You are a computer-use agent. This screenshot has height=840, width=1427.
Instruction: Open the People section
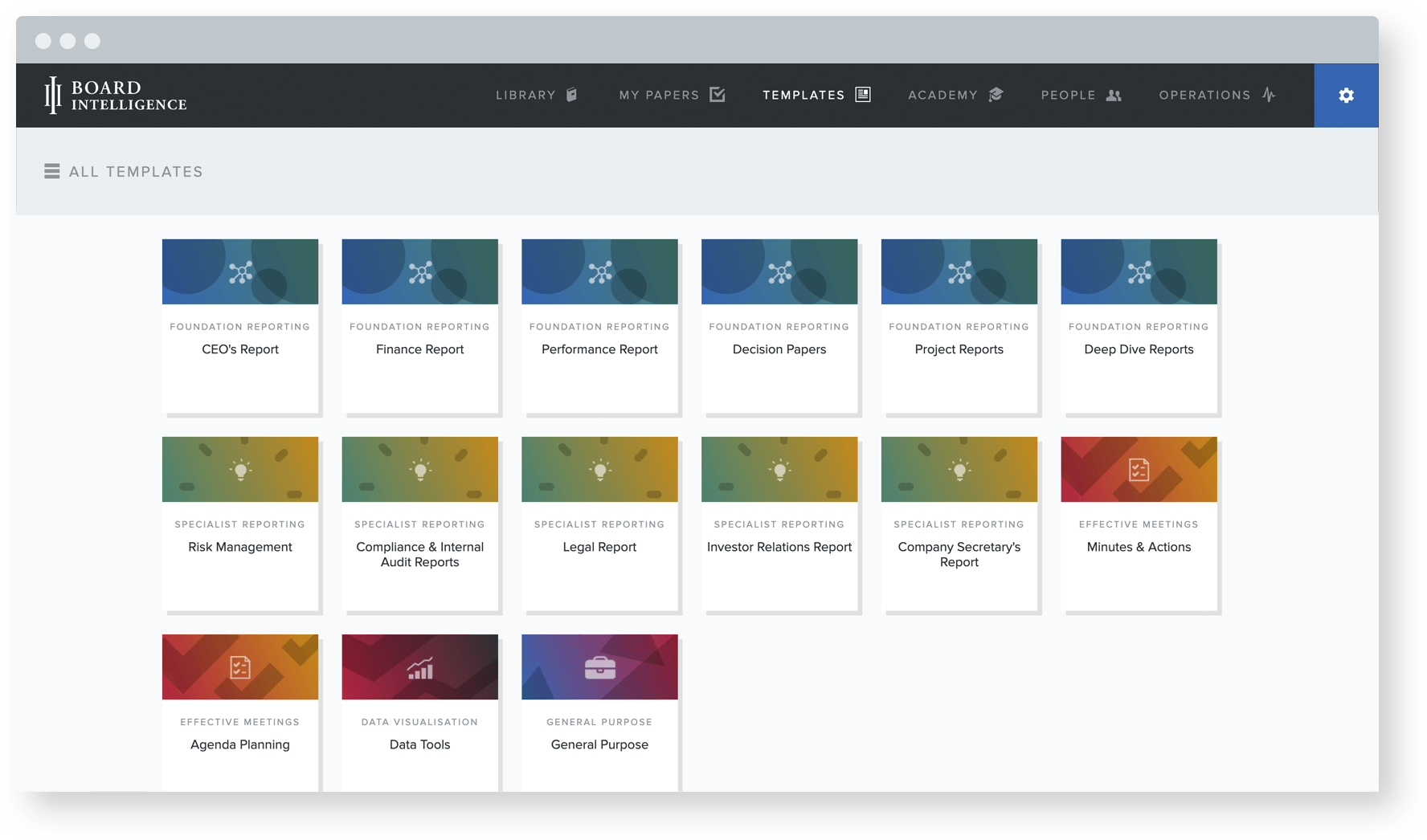pyautogui.click(x=1081, y=96)
